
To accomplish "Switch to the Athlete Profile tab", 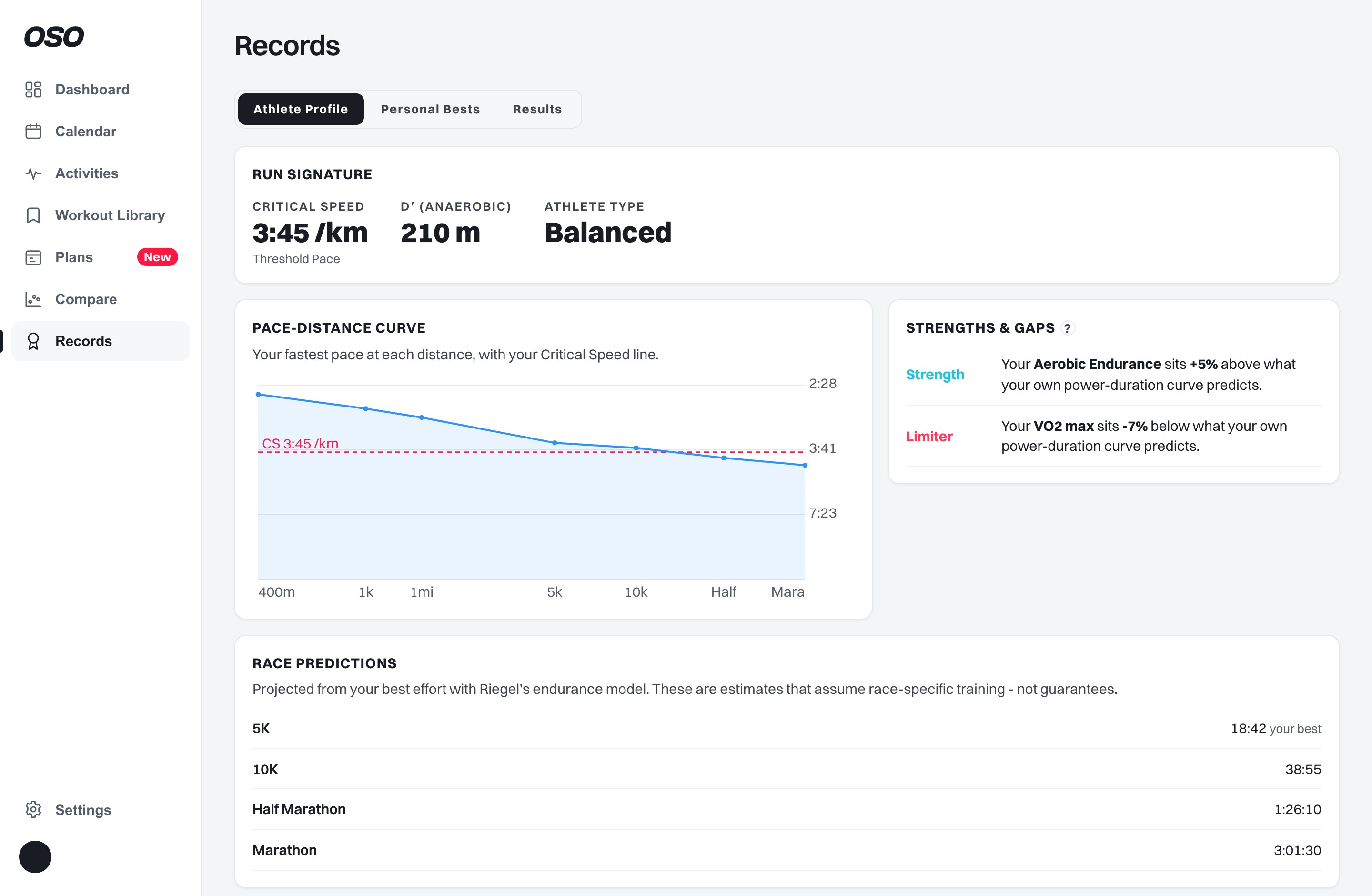I will (x=301, y=109).
